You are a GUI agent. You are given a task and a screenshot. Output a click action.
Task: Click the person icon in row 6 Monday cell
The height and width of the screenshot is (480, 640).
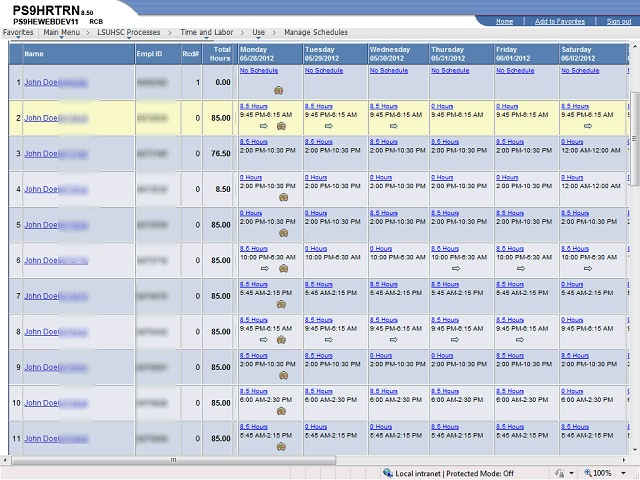click(283, 269)
